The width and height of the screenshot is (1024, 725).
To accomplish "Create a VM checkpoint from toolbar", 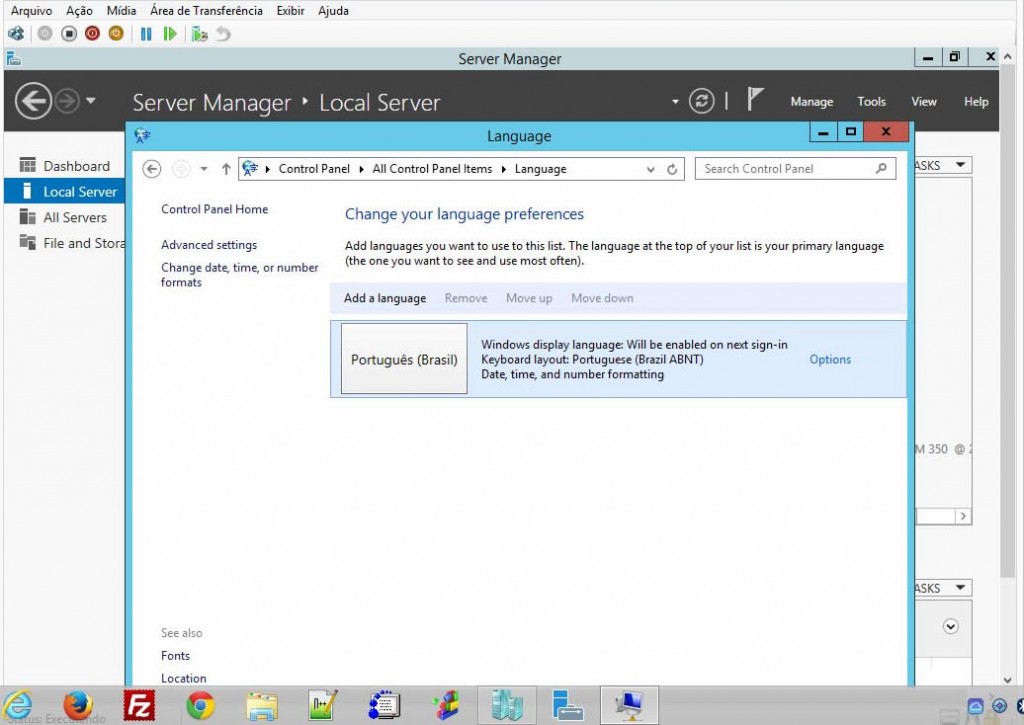I will [199, 33].
